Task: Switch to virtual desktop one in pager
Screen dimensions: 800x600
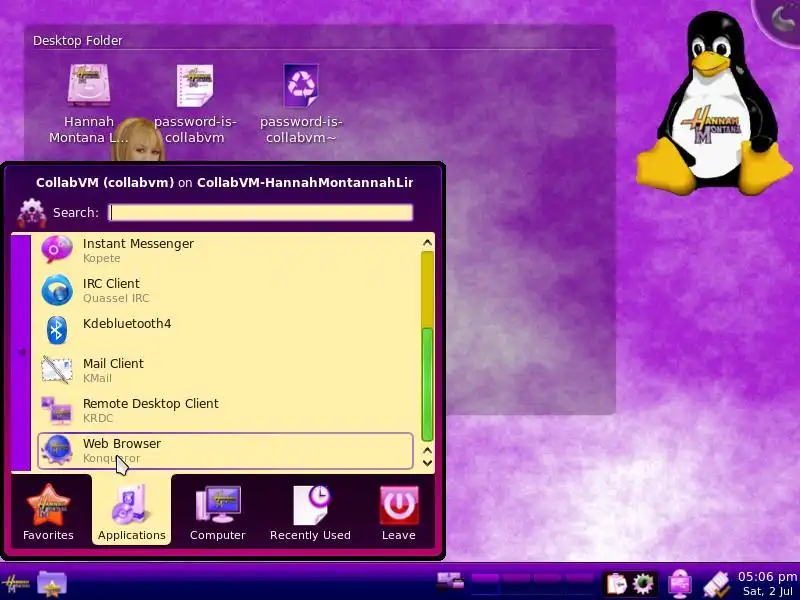Action: [x=485, y=584]
